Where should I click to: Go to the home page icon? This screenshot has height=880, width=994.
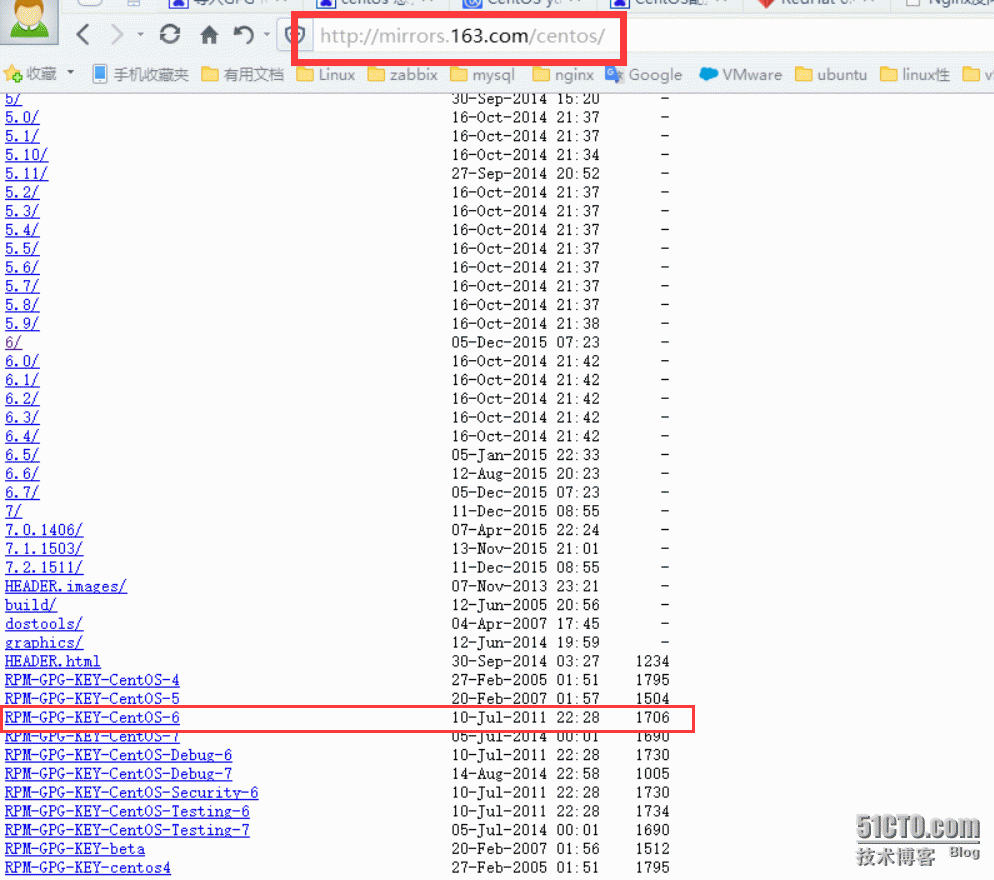click(209, 34)
